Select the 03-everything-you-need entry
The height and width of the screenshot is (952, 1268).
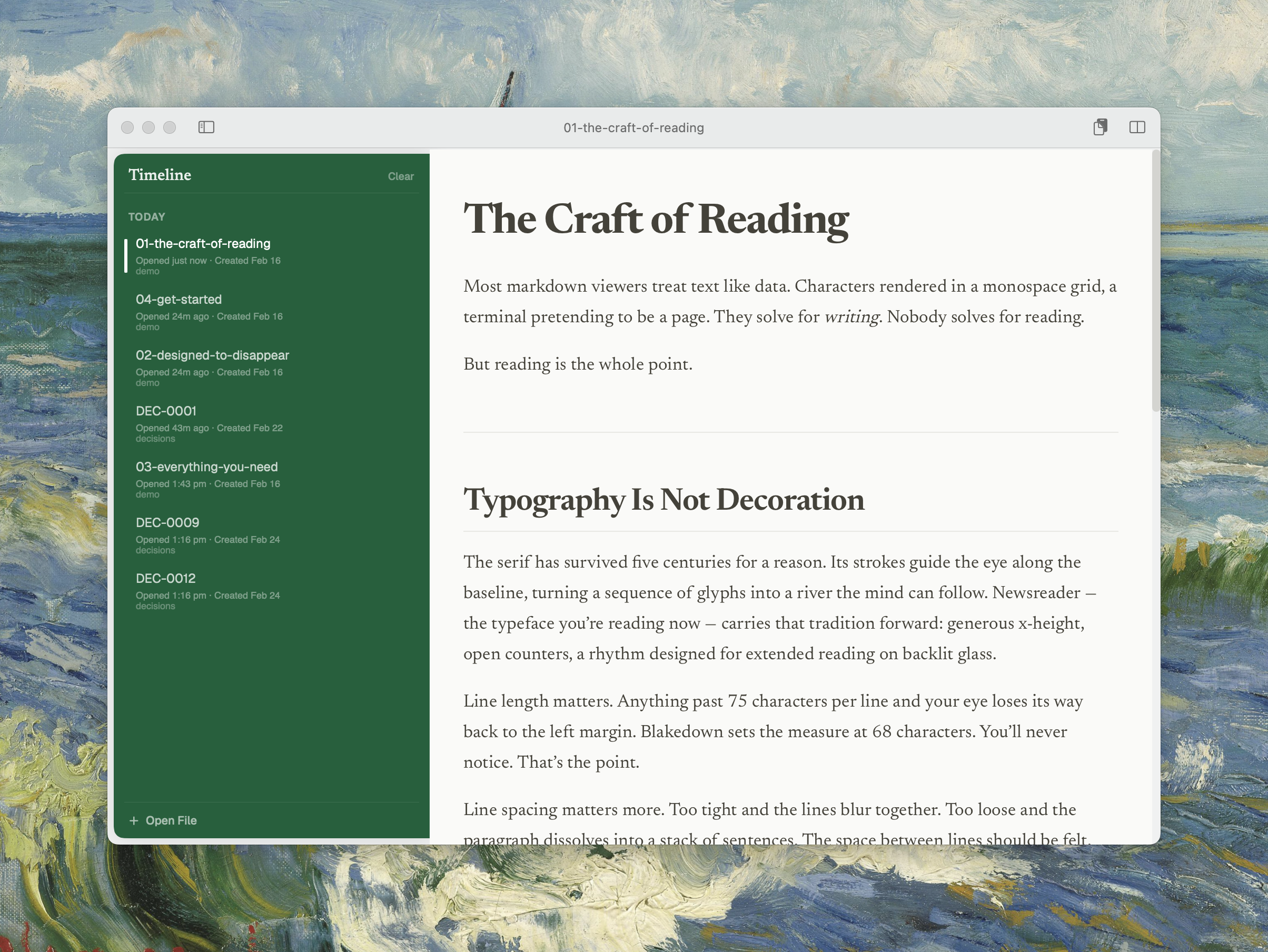click(x=206, y=467)
